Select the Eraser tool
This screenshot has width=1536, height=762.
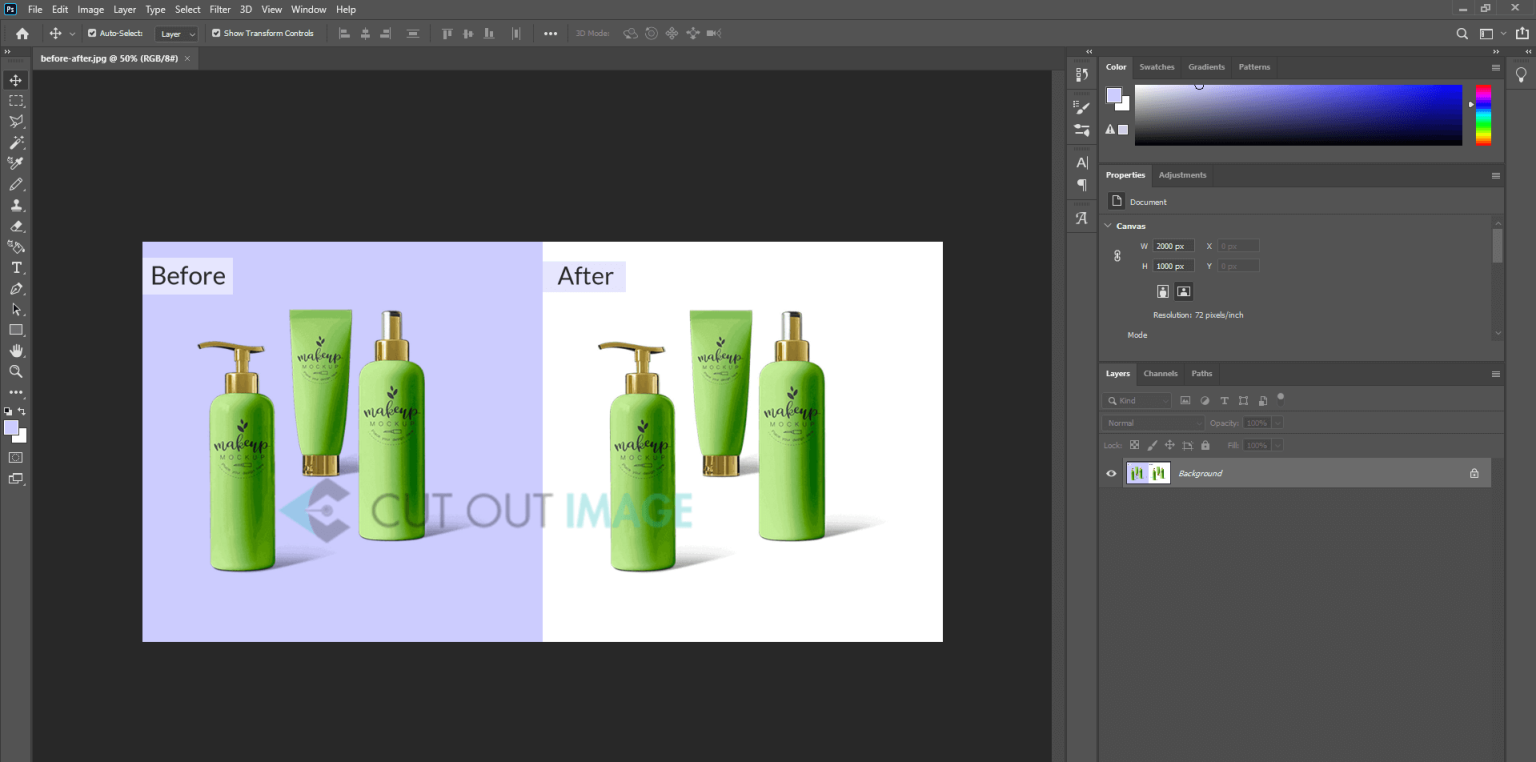click(x=15, y=226)
